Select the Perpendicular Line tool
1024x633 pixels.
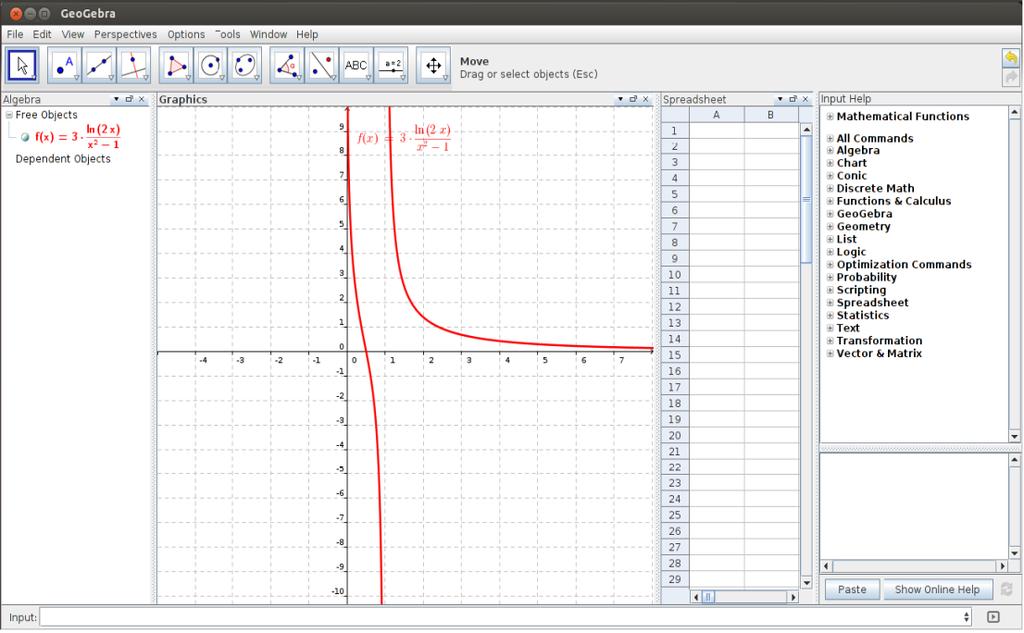(134, 65)
